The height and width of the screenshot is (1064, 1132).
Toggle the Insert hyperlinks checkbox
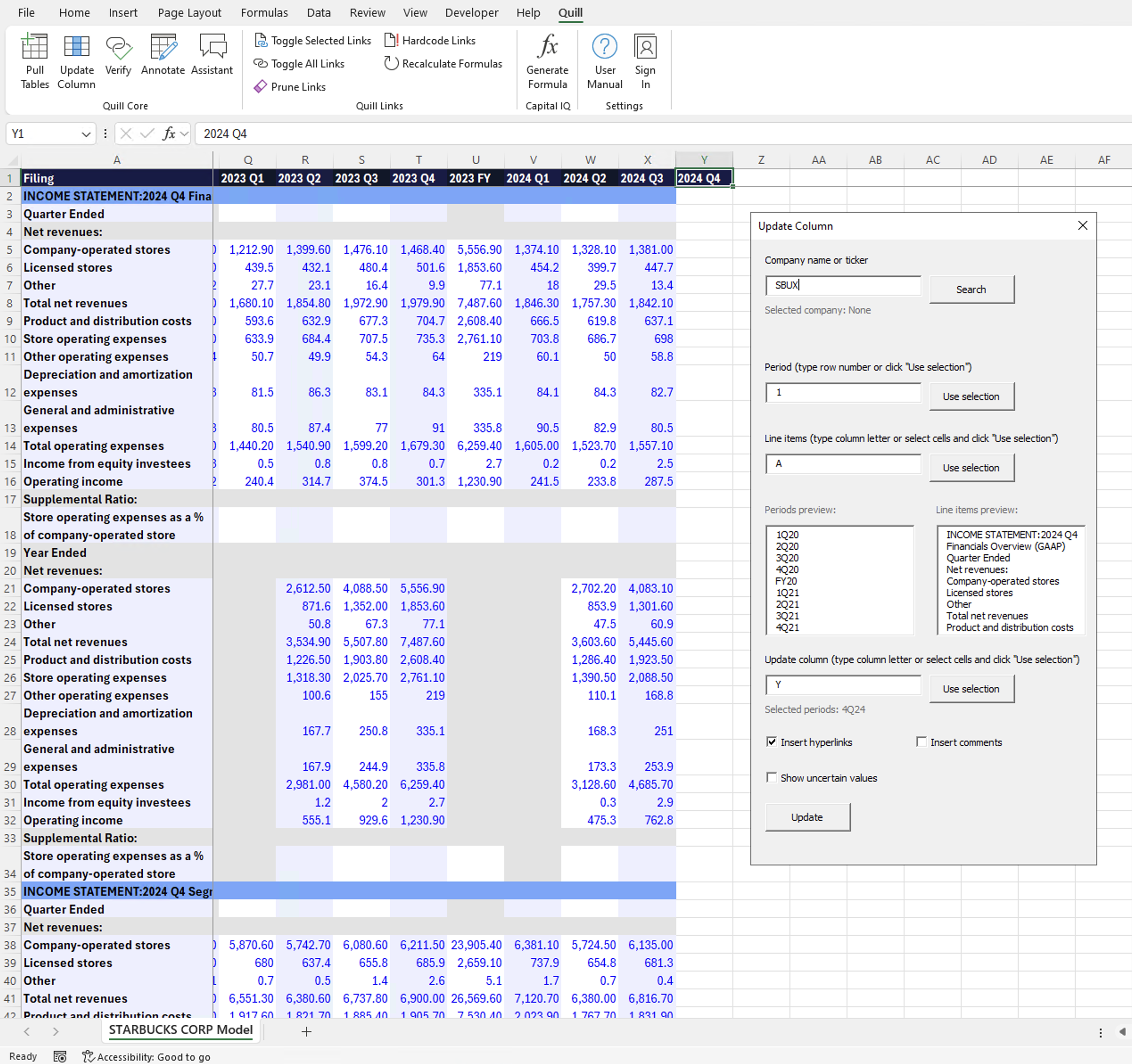point(772,742)
